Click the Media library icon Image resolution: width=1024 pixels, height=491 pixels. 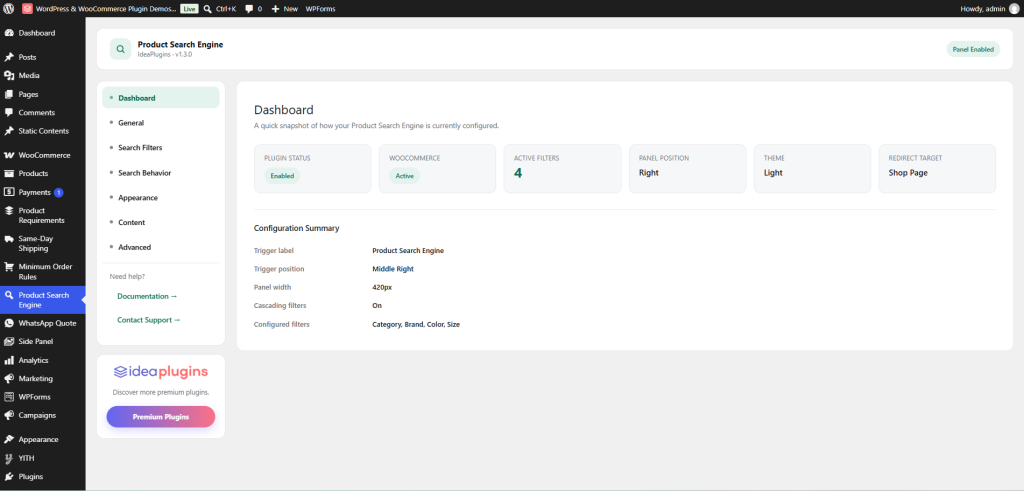(9, 76)
